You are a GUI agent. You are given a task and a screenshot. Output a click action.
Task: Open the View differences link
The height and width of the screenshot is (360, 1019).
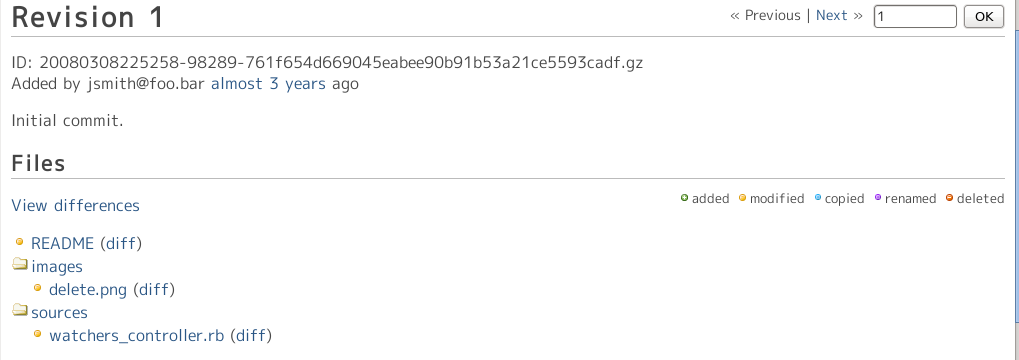[75, 205]
